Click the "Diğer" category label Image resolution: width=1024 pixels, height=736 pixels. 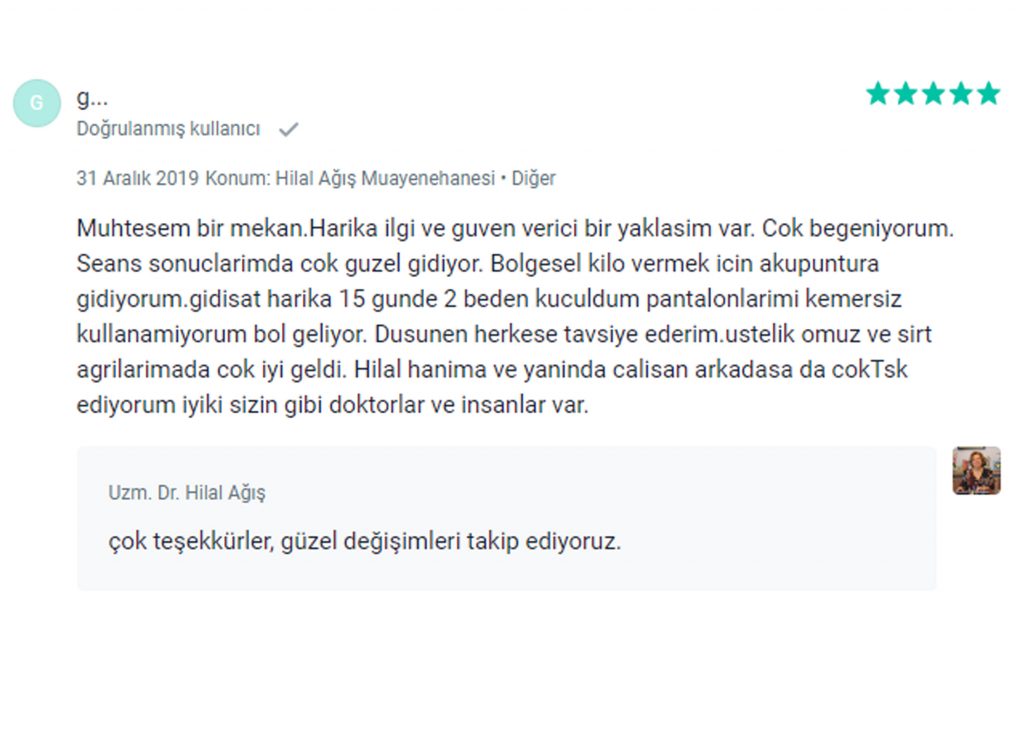tap(533, 178)
